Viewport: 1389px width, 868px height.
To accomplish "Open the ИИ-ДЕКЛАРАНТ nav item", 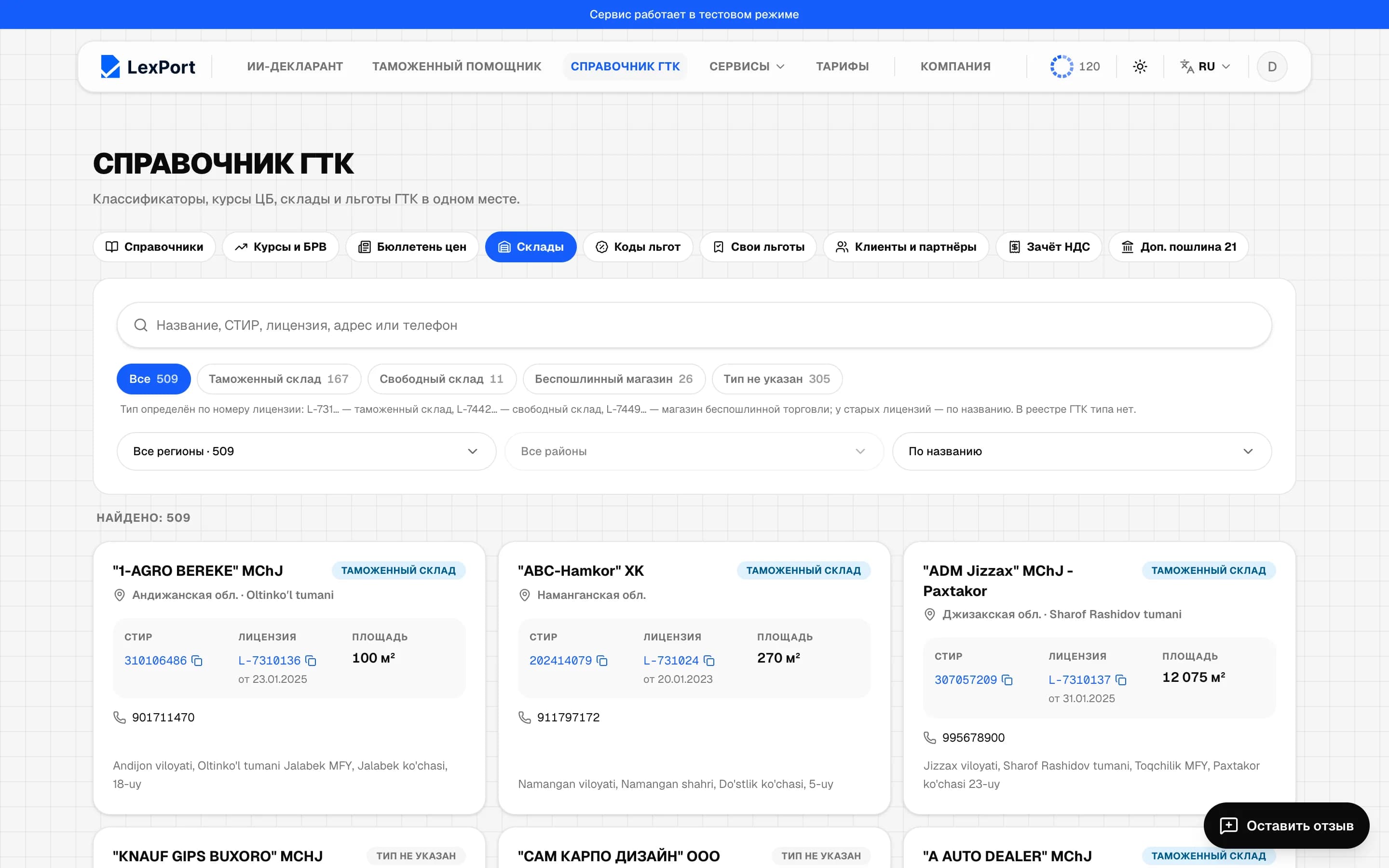I will (295, 67).
